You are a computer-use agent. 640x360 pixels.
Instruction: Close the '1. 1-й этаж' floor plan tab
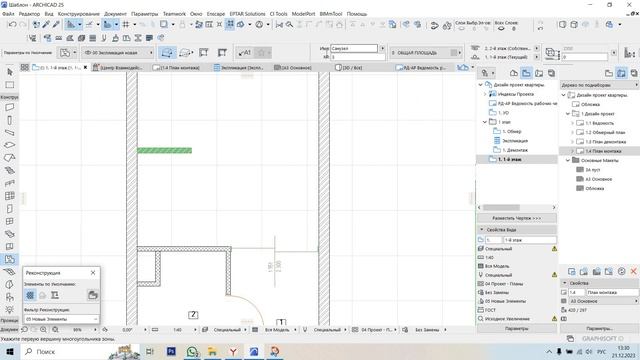point(85,67)
